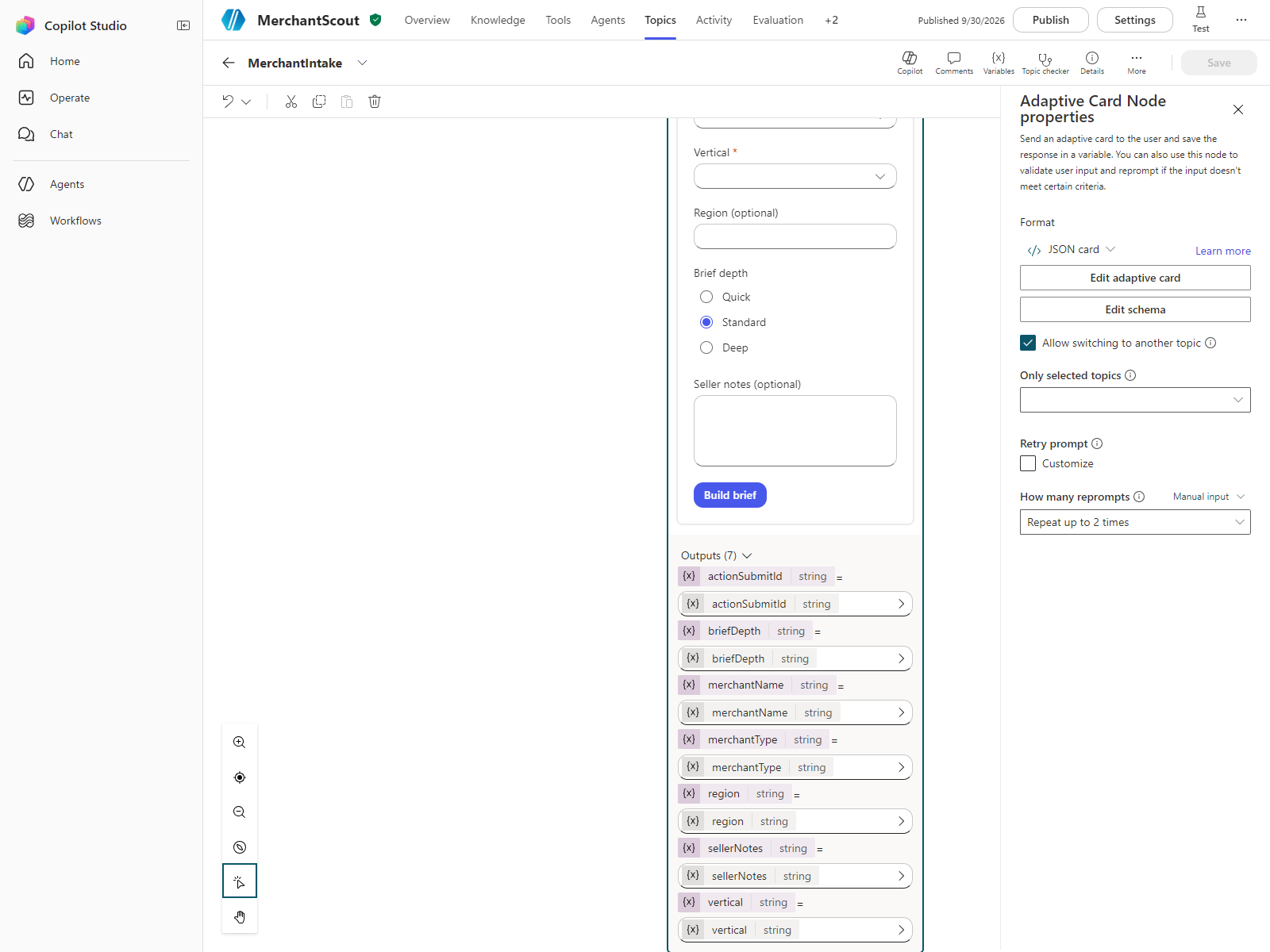Cut the selected node

pyautogui.click(x=291, y=102)
